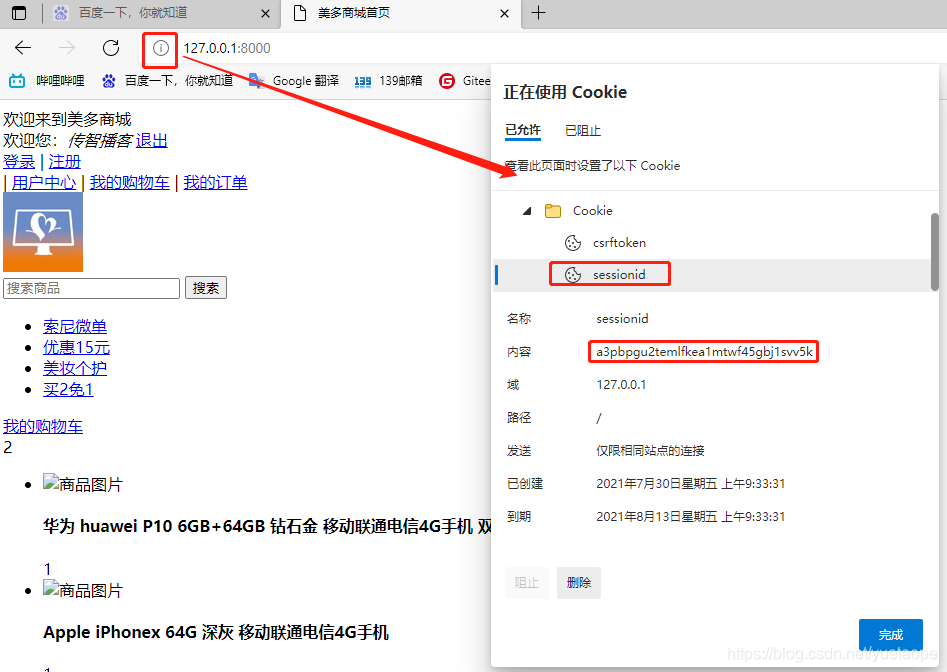The width and height of the screenshot is (947, 672).
Task: Click the 登录 link
Action: click(19, 162)
